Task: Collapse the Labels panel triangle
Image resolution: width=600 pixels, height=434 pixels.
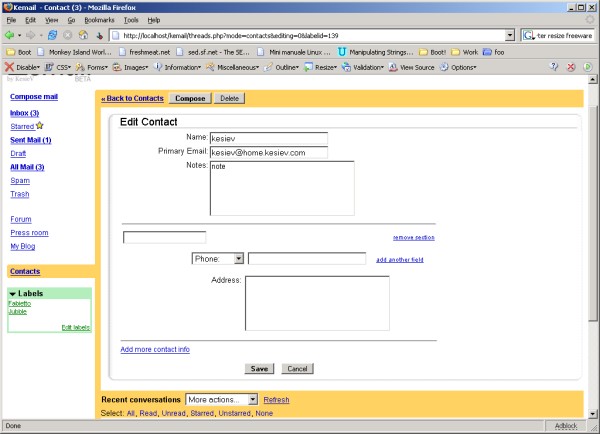Action: pyautogui.click(x=13, y=294)
